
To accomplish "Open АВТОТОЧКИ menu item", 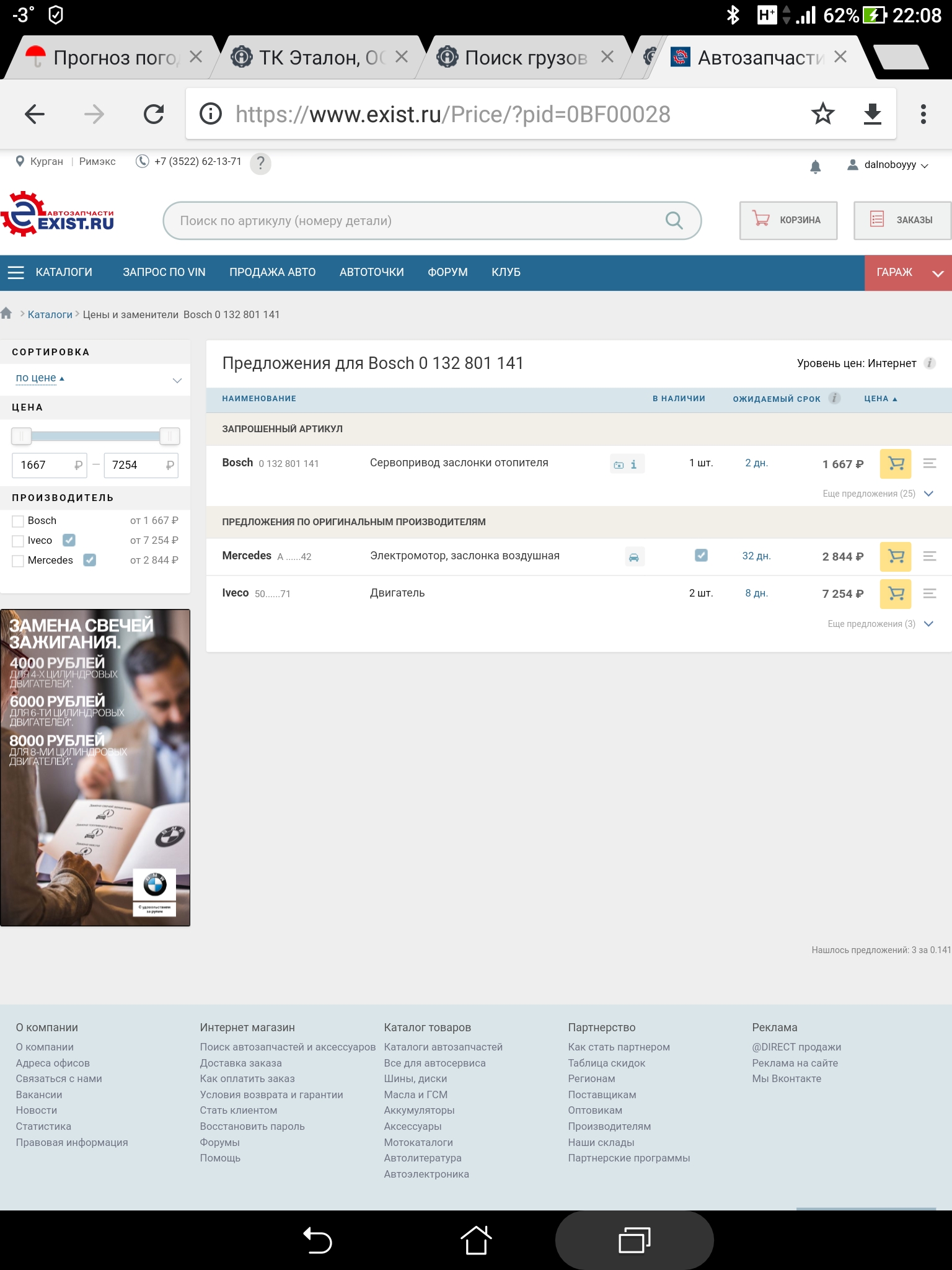I will (x=371, y=272).
